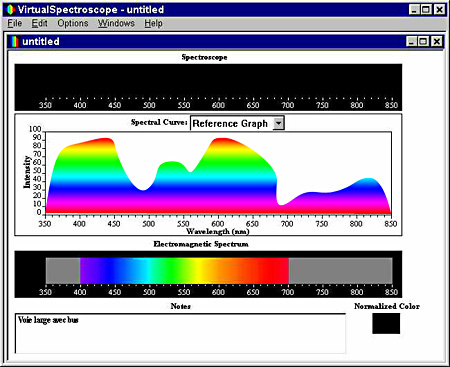Click the 'Normalized Color' label
450x367 pixels.
pyautogui.click(x=387, y=306)
